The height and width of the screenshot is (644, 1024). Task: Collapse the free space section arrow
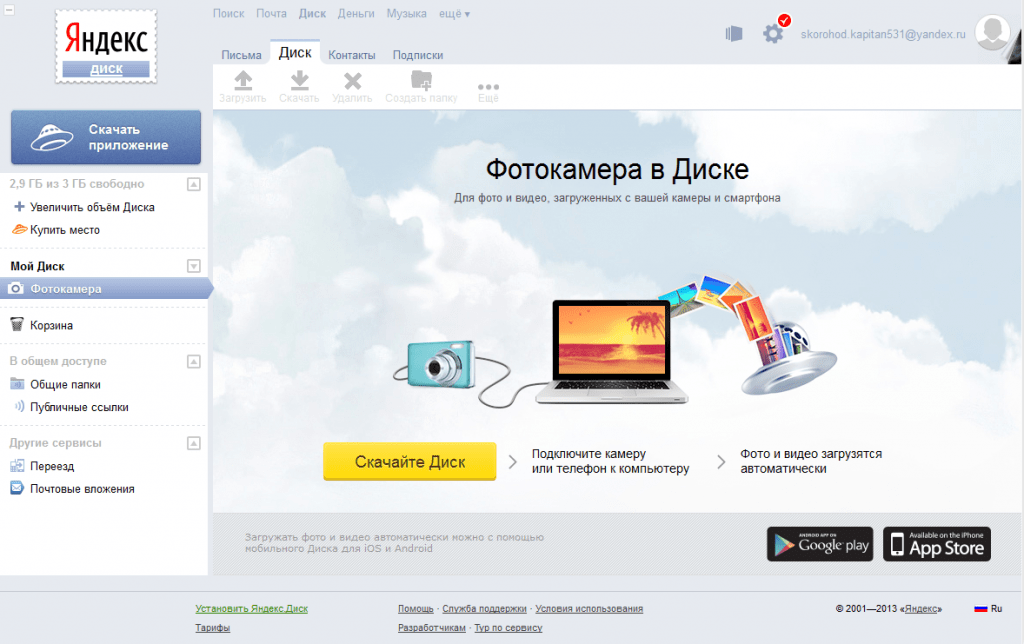coord(194,184)
